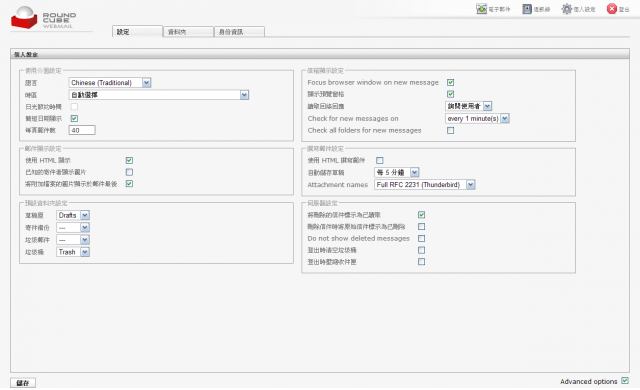Open the Trash folder dropdown
The image size is (640, 390).
pyautogui.click(x=73, y=252)
